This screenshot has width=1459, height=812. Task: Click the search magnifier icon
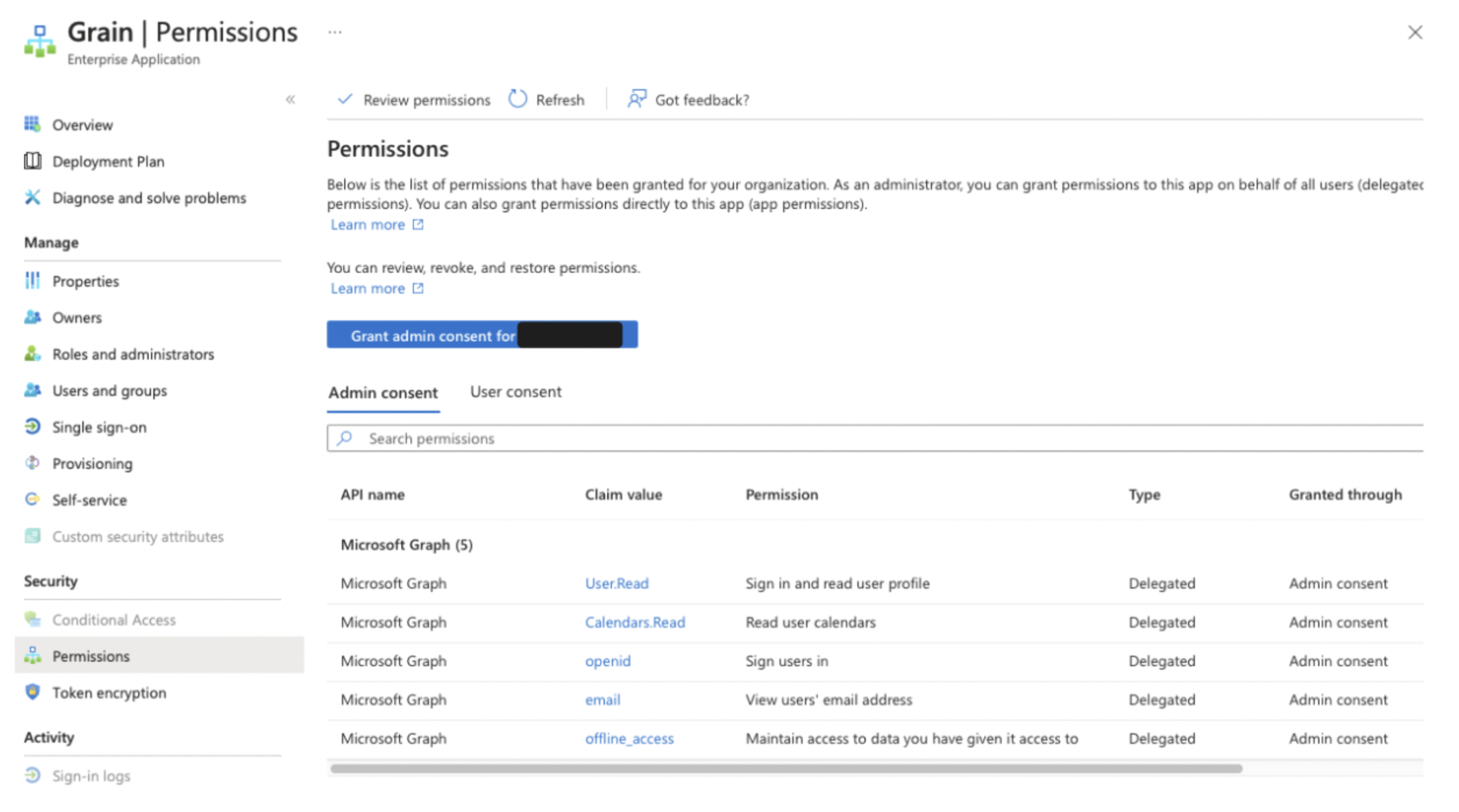344,438
